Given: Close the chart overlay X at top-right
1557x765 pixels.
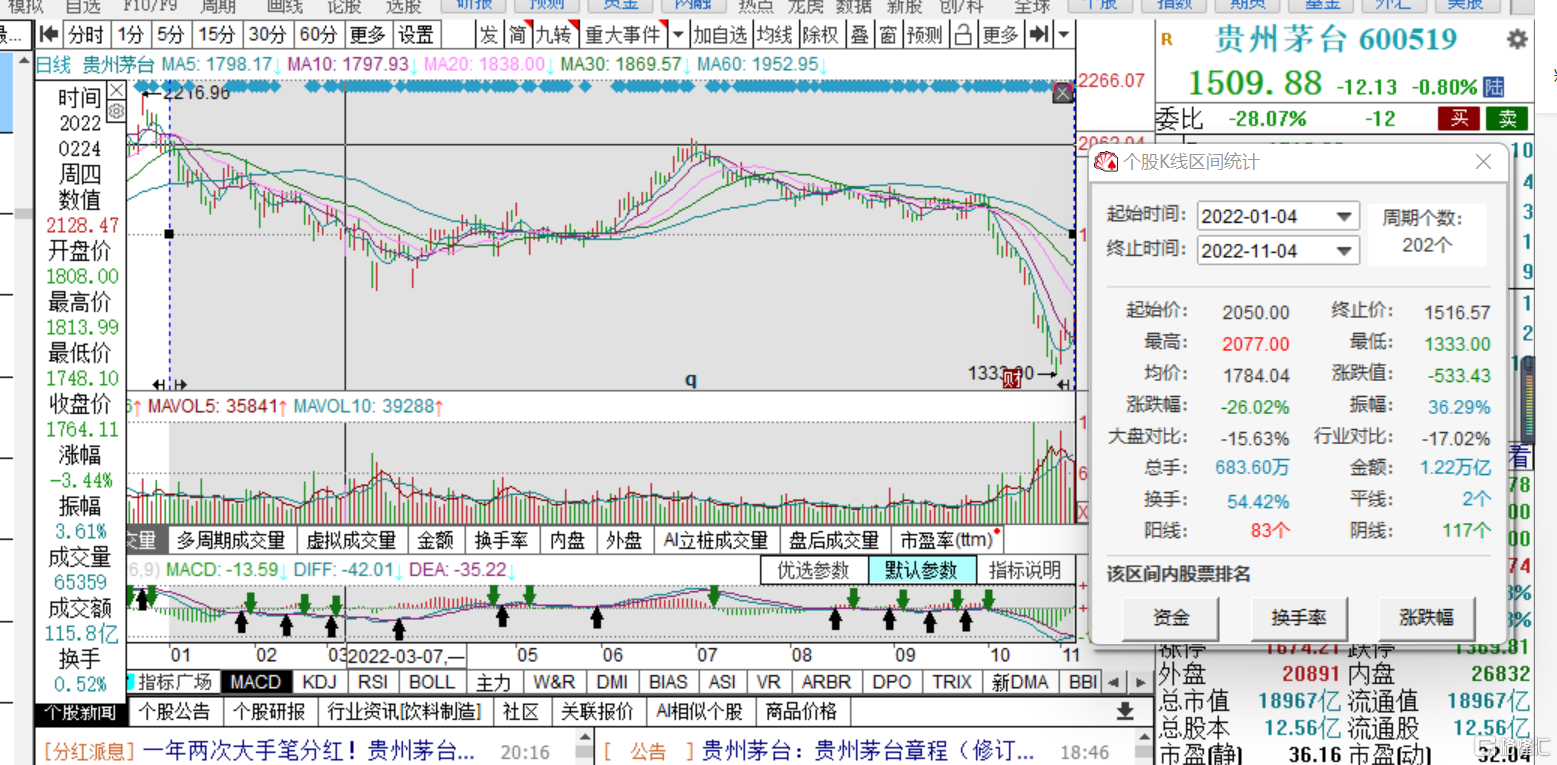Looking at the screenshot, I should 1062,93.
